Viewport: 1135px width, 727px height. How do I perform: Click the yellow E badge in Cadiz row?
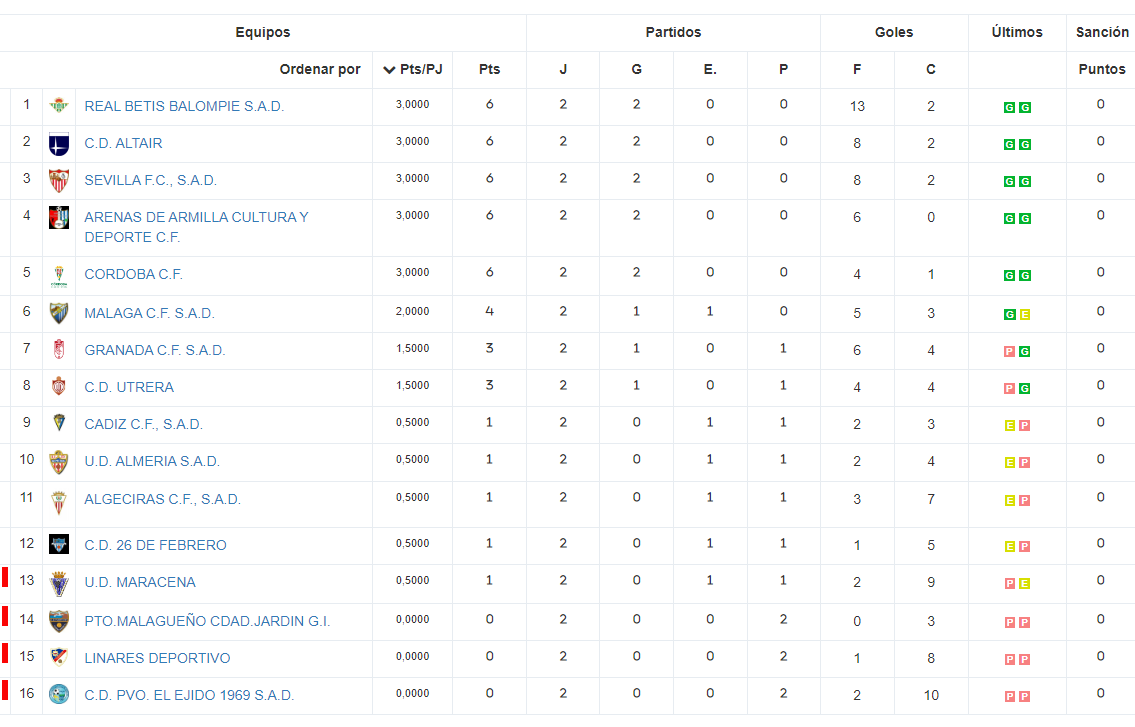coord(1009,425)
